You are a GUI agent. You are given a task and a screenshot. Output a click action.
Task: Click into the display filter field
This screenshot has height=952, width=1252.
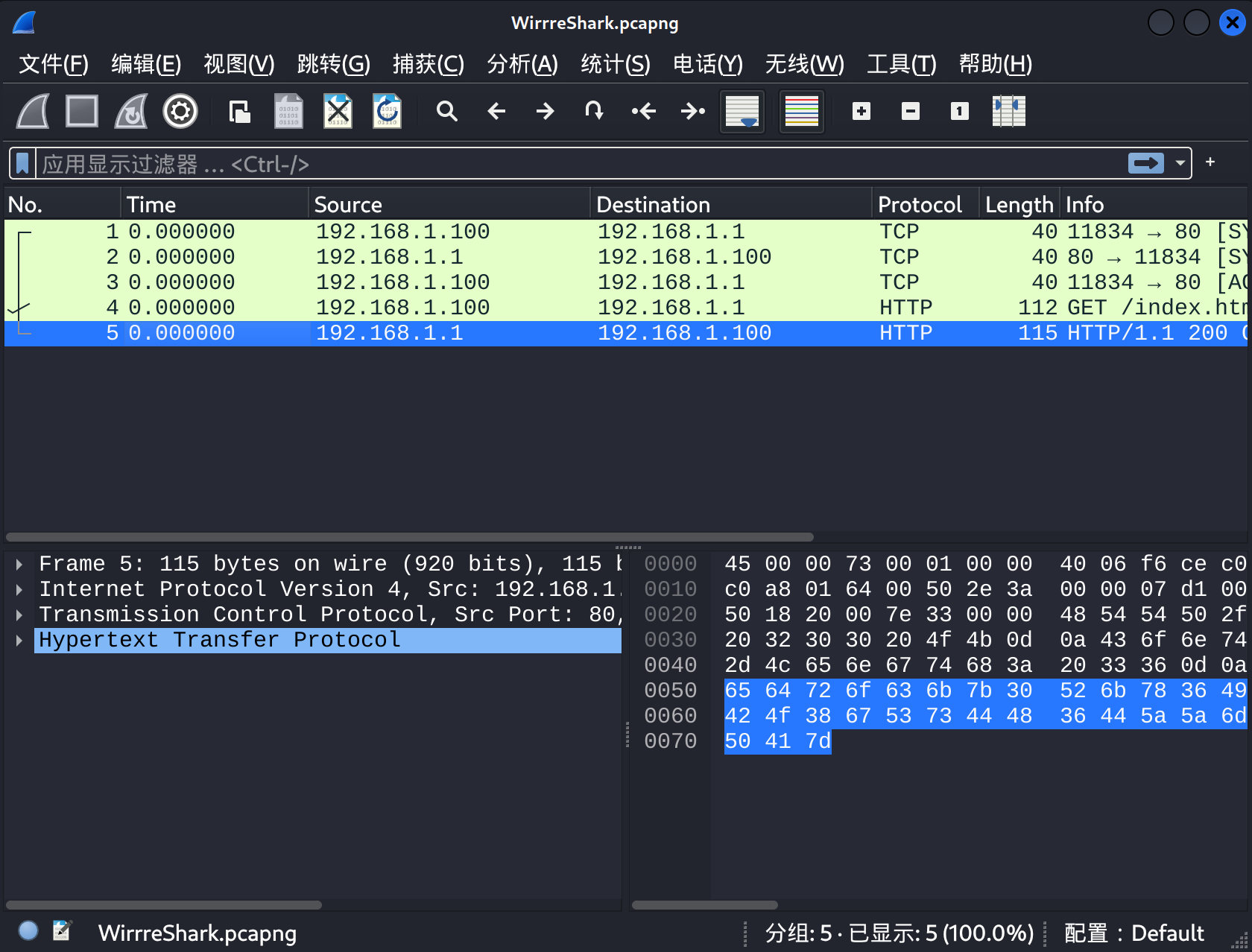581,163
